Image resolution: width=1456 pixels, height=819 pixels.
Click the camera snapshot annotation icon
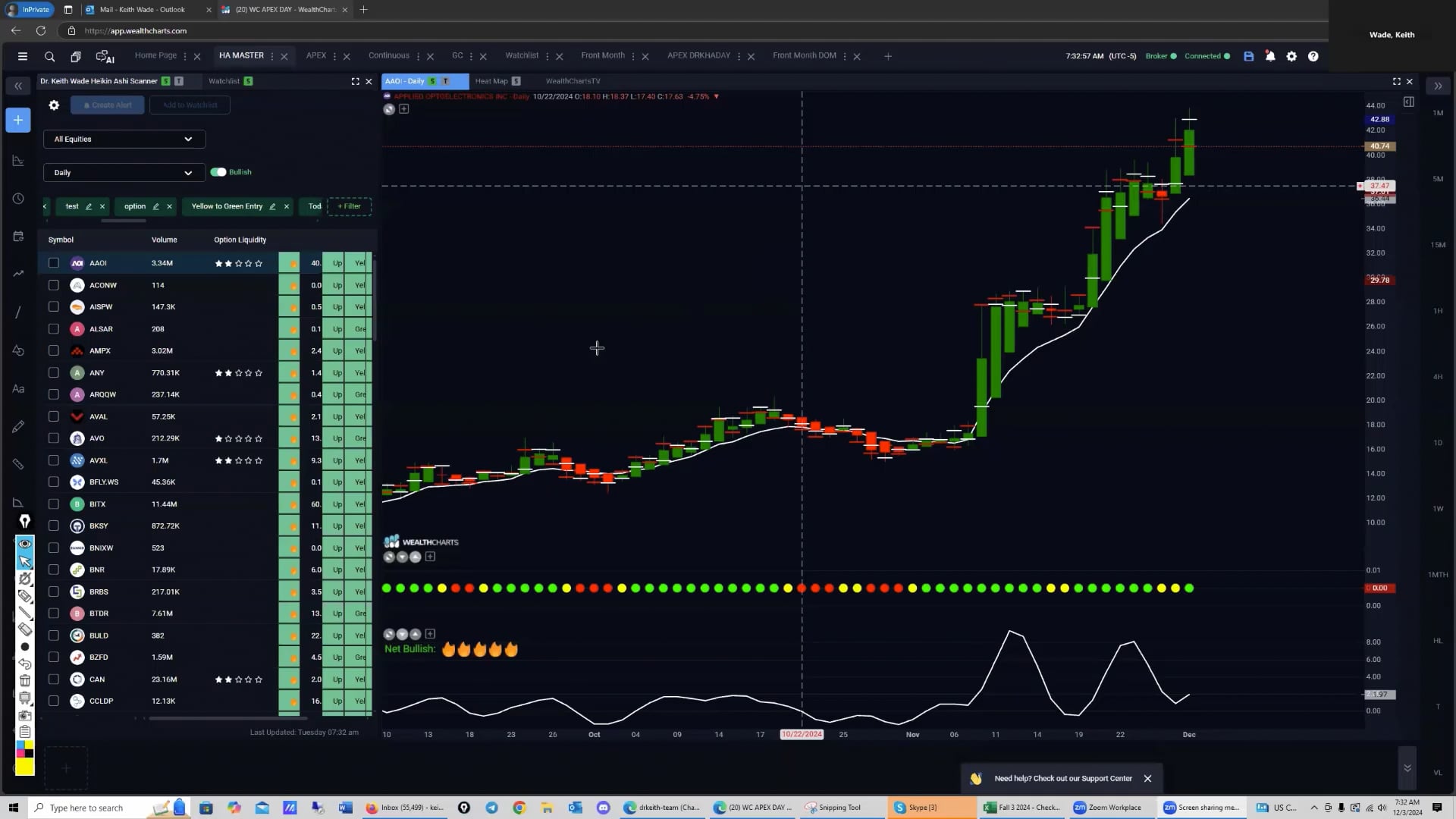click(x=24, y=715)
